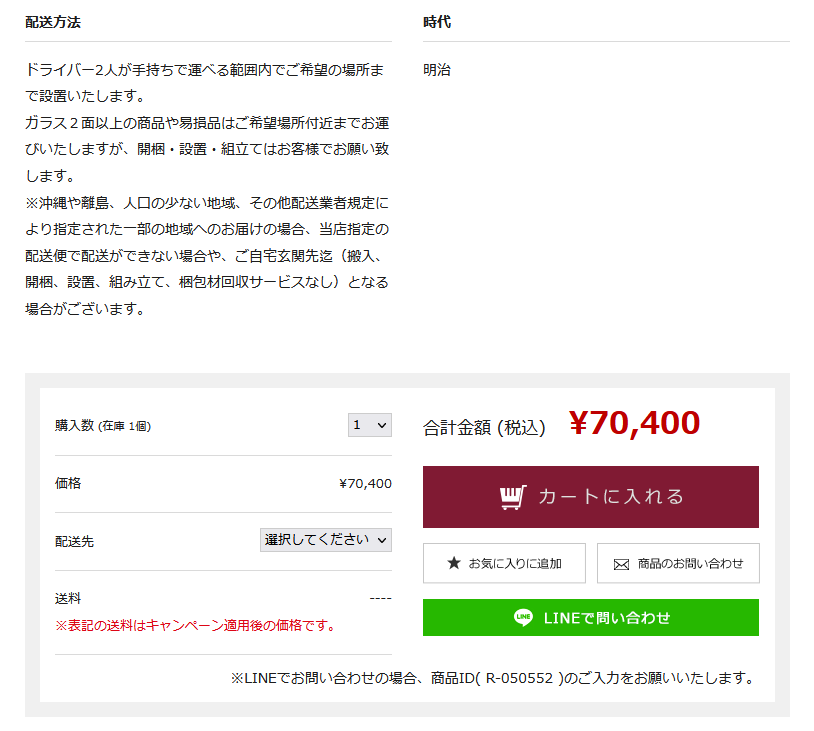Click the envelope icon for product inquiry
Viewport: 814px width, 731px height.
[x=621, y=564]
